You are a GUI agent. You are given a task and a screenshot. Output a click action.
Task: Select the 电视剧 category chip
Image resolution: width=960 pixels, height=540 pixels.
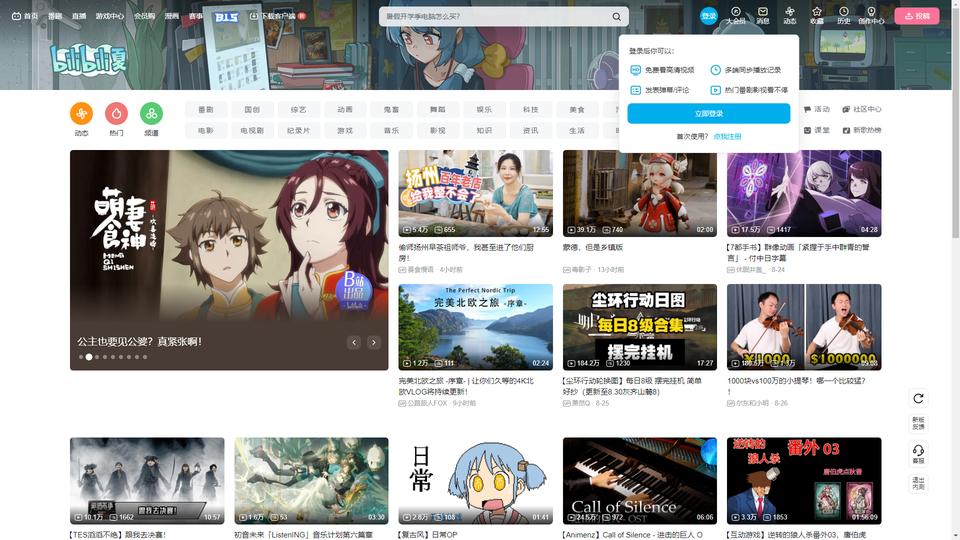pyautogui.click(x=252, y=130)
